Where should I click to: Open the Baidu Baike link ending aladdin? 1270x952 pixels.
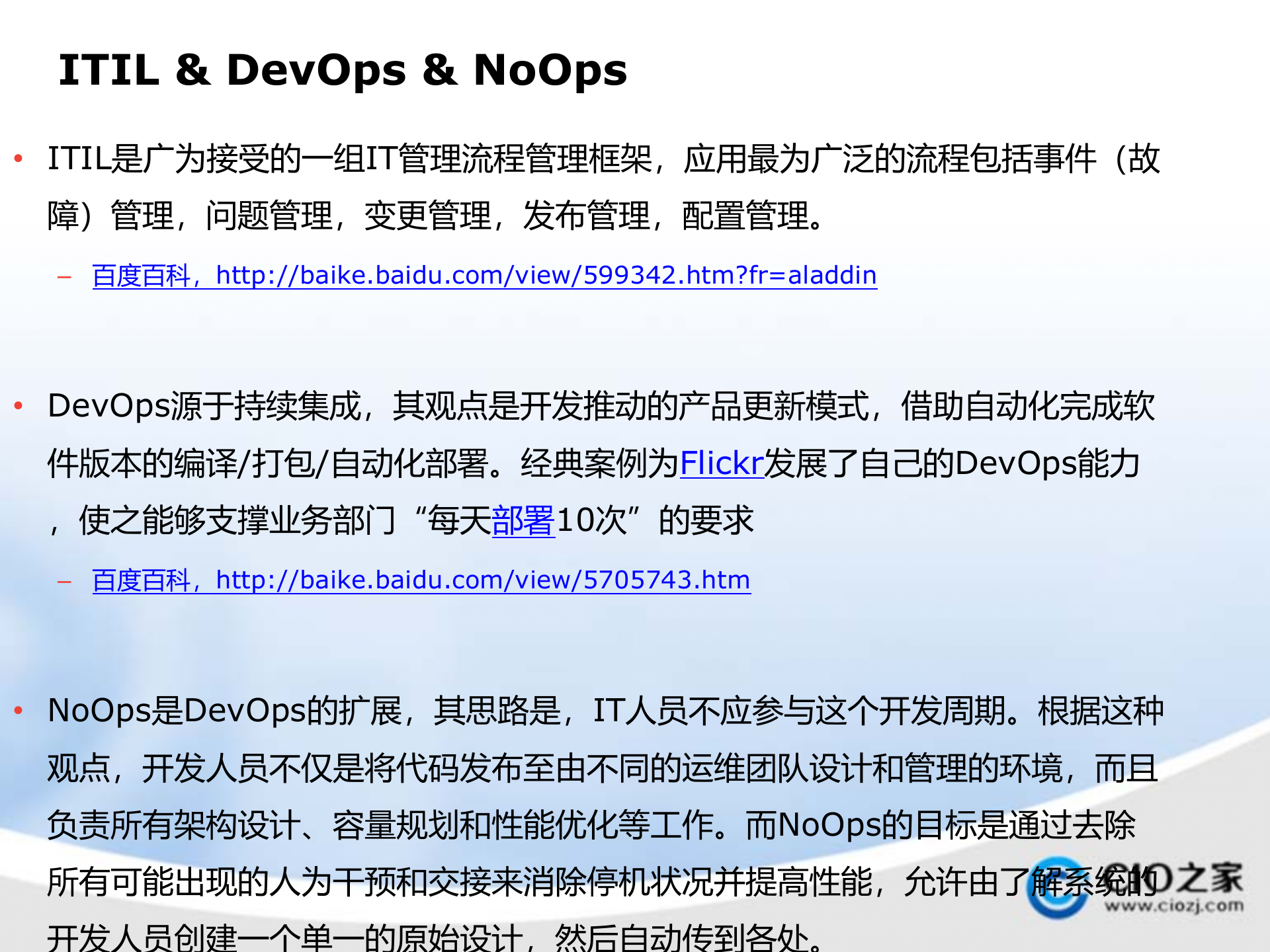pos(484,276)
